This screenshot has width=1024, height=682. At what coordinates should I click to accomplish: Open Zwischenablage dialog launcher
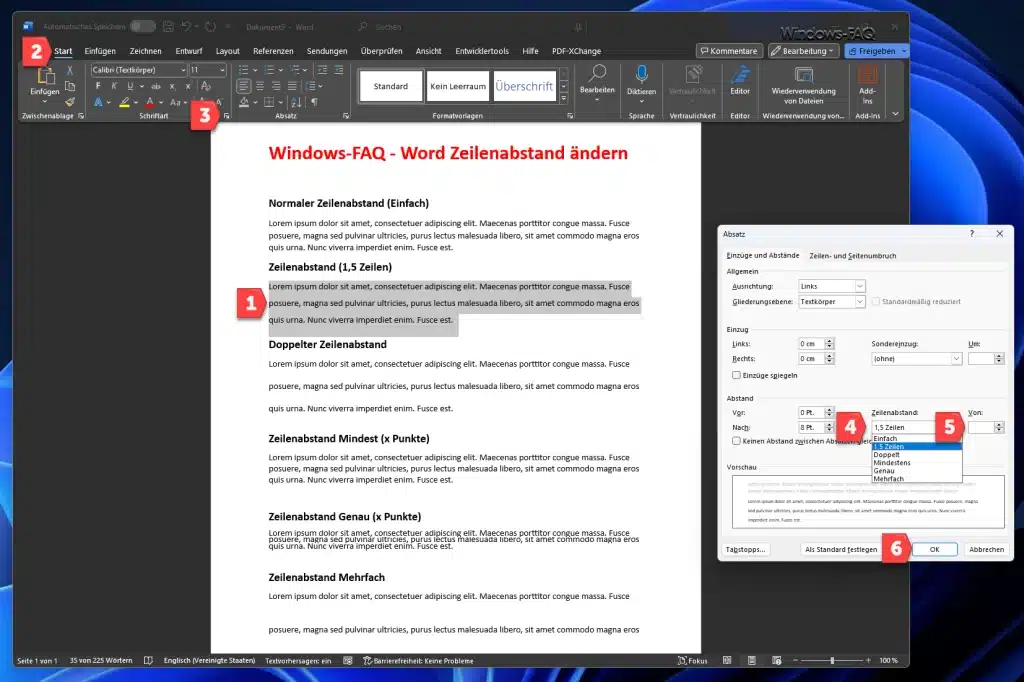coord(81,116)
